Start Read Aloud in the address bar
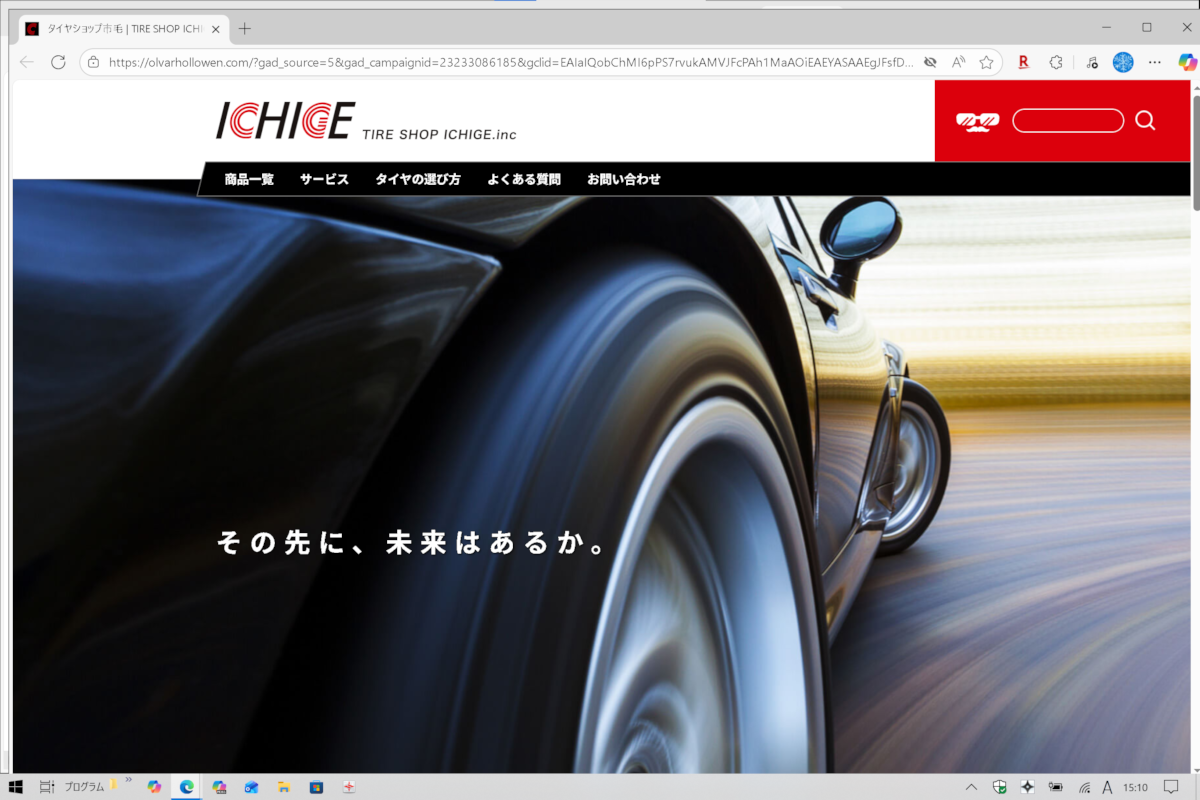1200x800 pixels. [x=958, y=62]
